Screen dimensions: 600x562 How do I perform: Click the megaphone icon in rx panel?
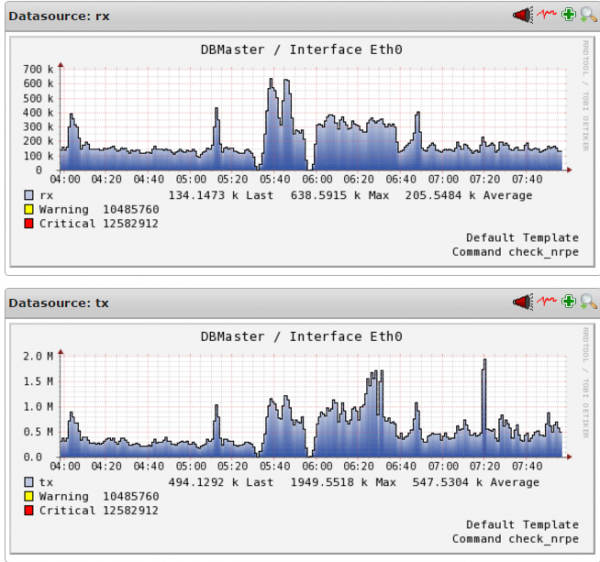(522, 15)
